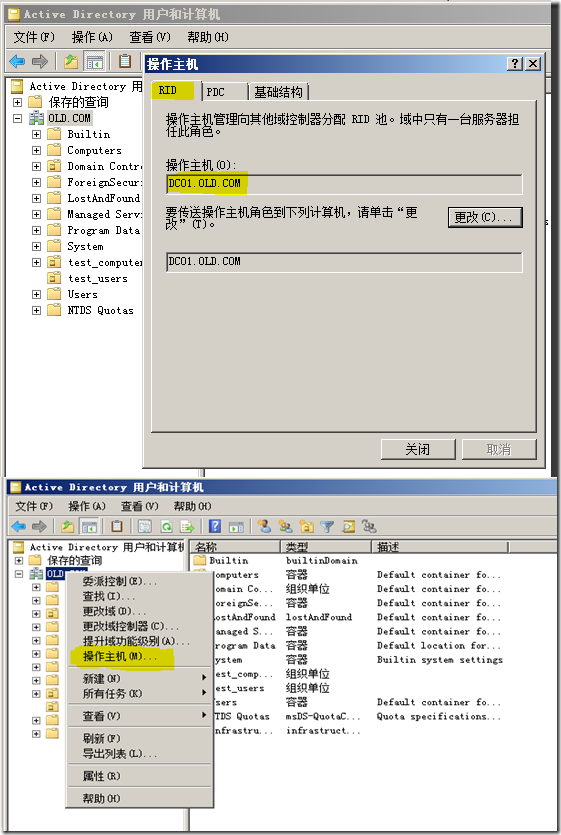The width and height of the screenshot is (561, 835).
Task: Expand the 保存的查询 node in the upper tree
Action: 18,102
